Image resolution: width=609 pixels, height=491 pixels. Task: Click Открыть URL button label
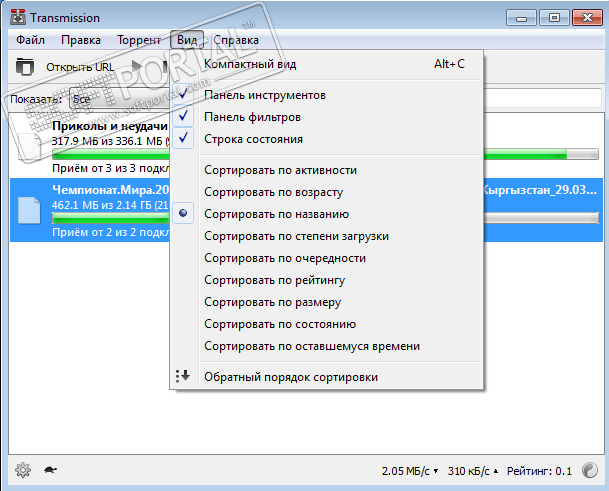(x=80, y=67)
